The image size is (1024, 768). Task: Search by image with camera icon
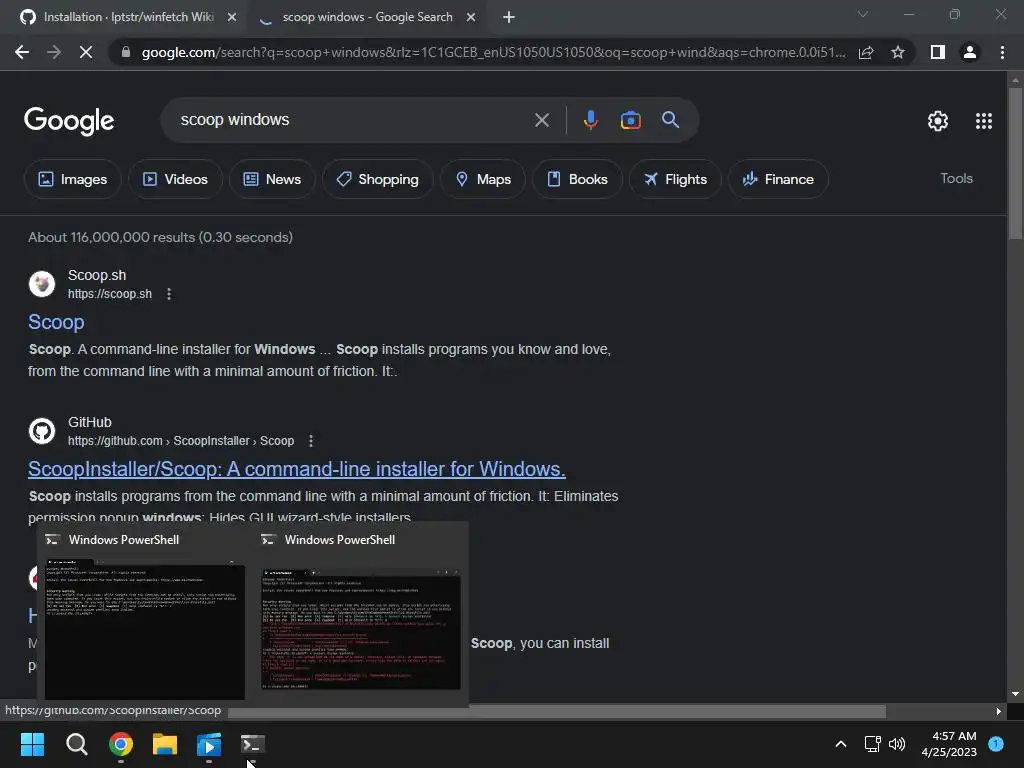[630, 120]
